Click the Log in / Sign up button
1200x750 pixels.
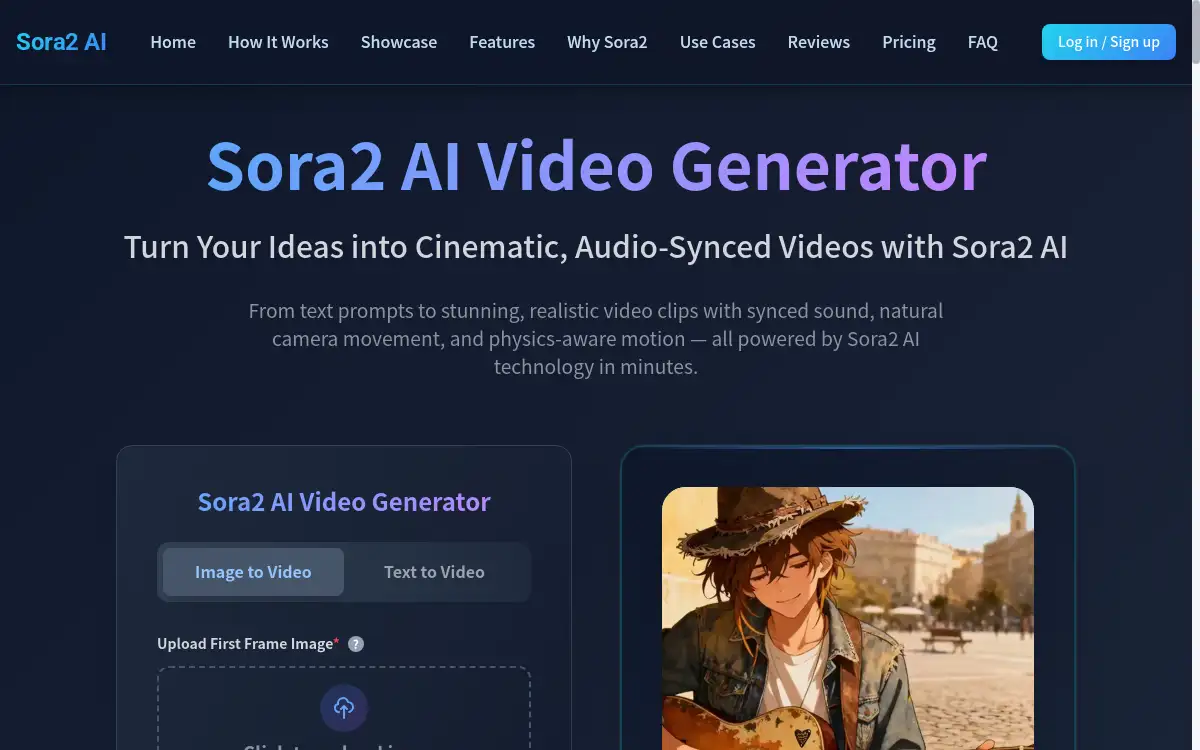click(1108, 42)
